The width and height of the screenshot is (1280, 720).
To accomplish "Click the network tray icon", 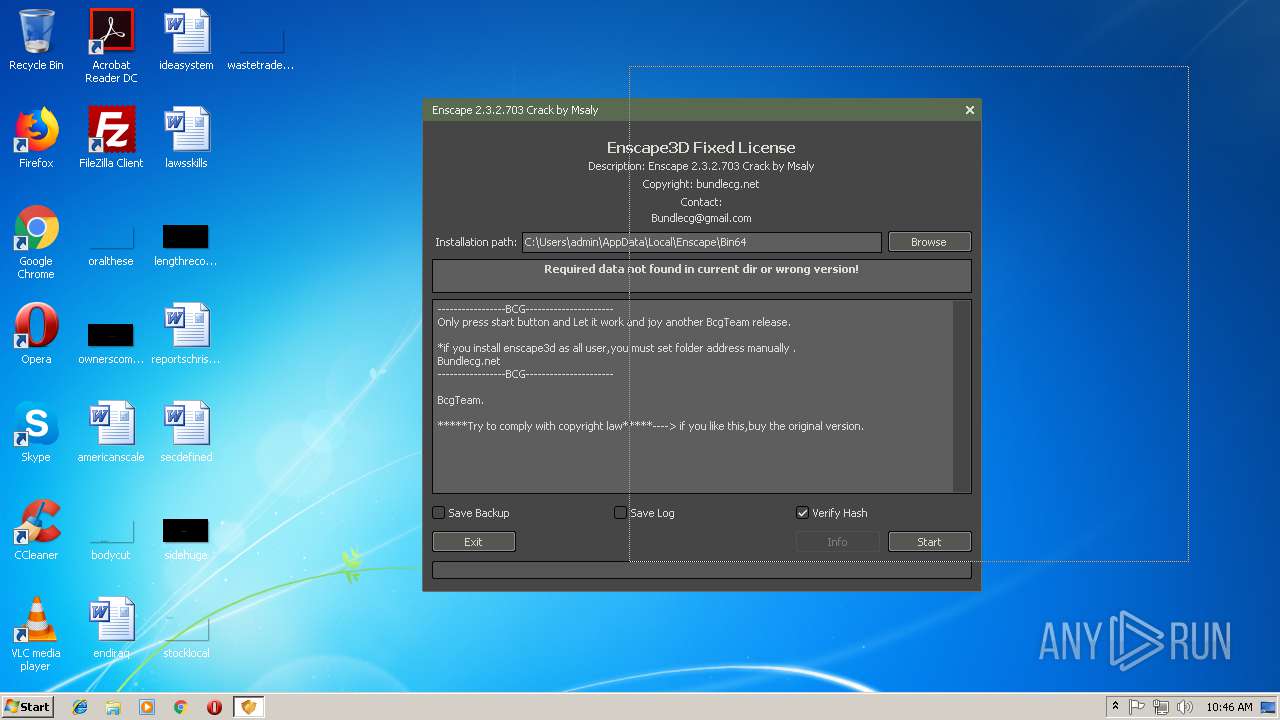I will (x=1161, y=707).
